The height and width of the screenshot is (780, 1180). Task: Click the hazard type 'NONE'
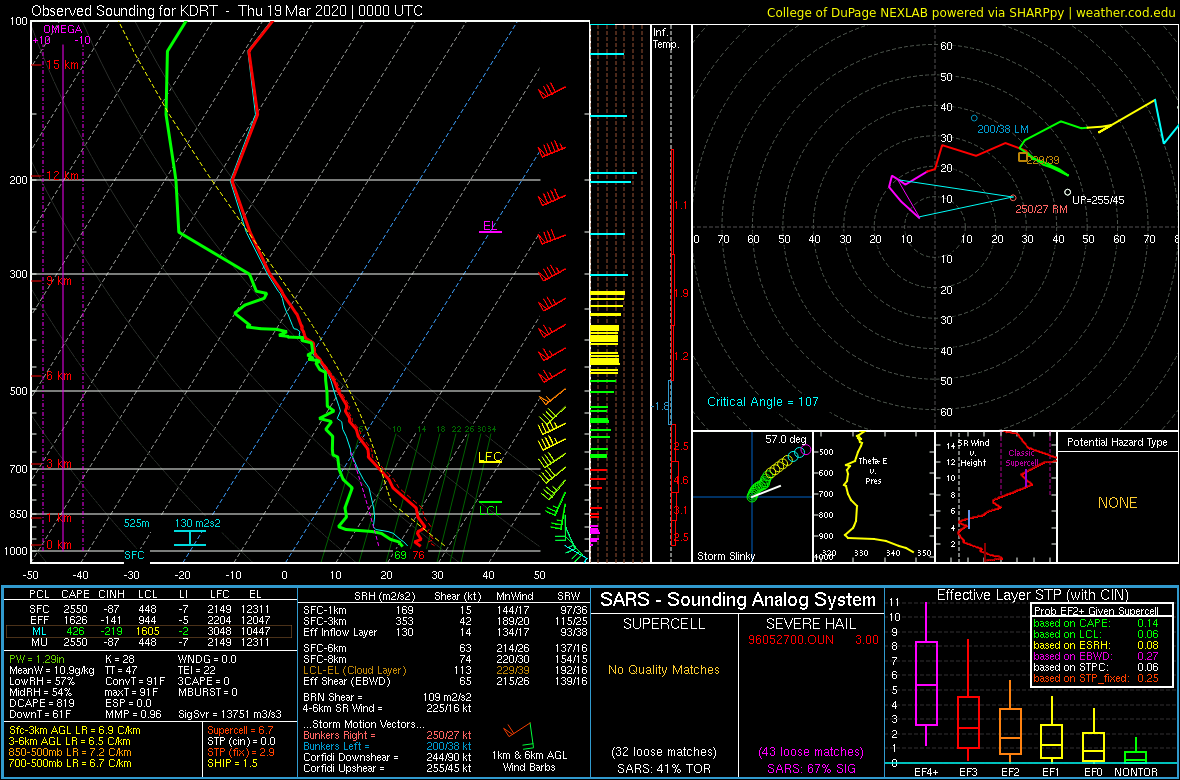(x=1118, y=503)
